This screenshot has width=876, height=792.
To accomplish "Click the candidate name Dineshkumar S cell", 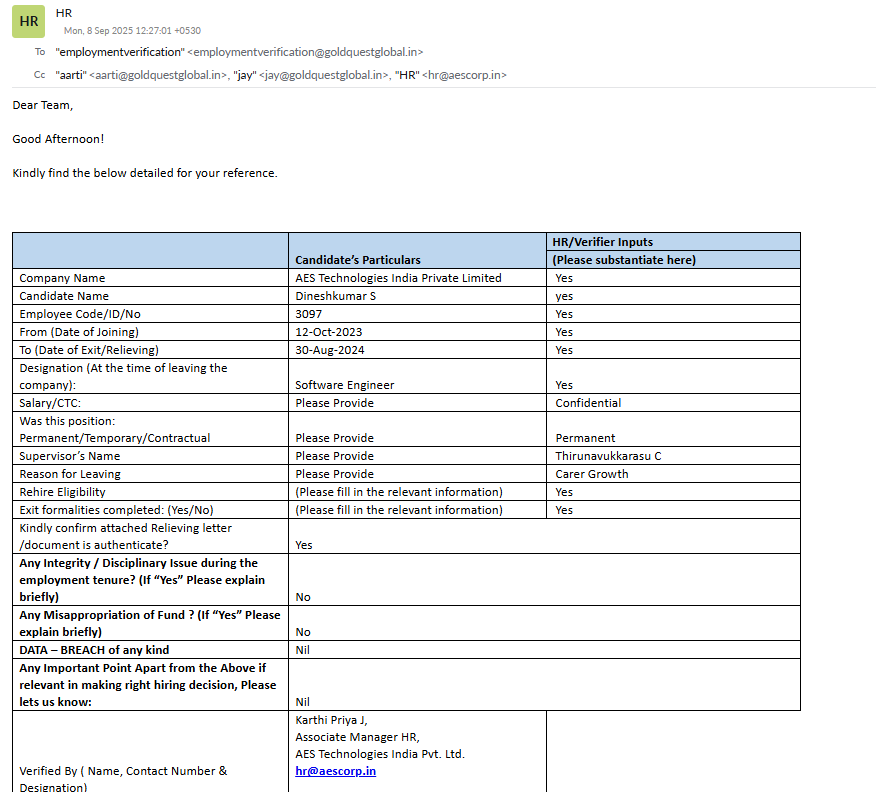I will [x=335, y=296].
